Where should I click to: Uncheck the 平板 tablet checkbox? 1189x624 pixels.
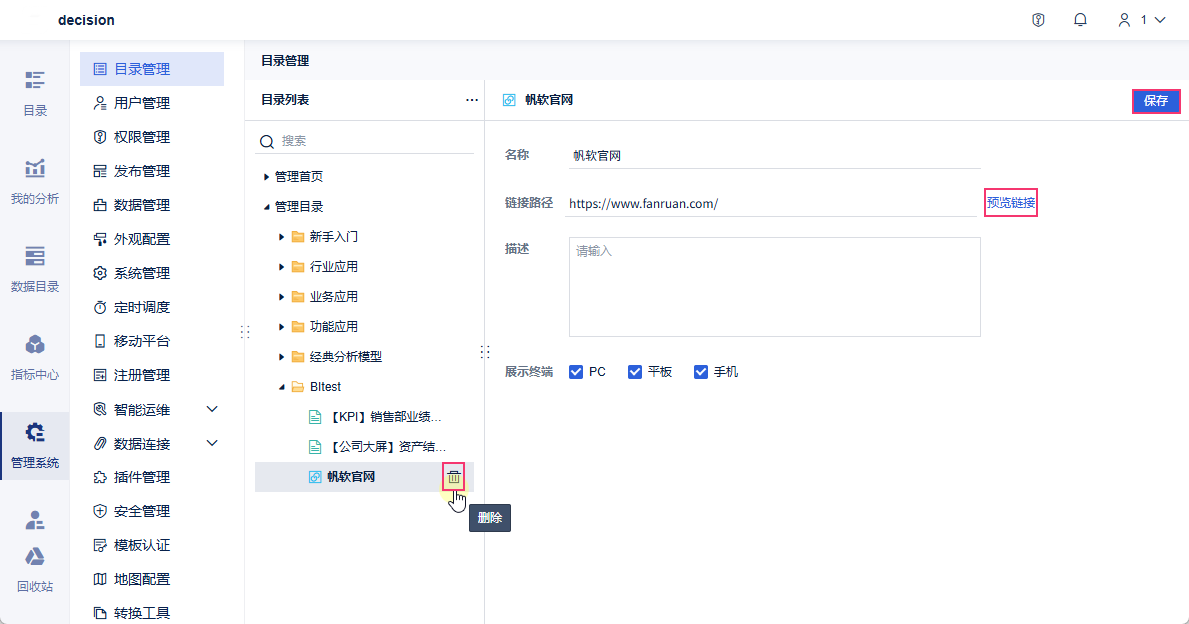(x=635, y=372)
